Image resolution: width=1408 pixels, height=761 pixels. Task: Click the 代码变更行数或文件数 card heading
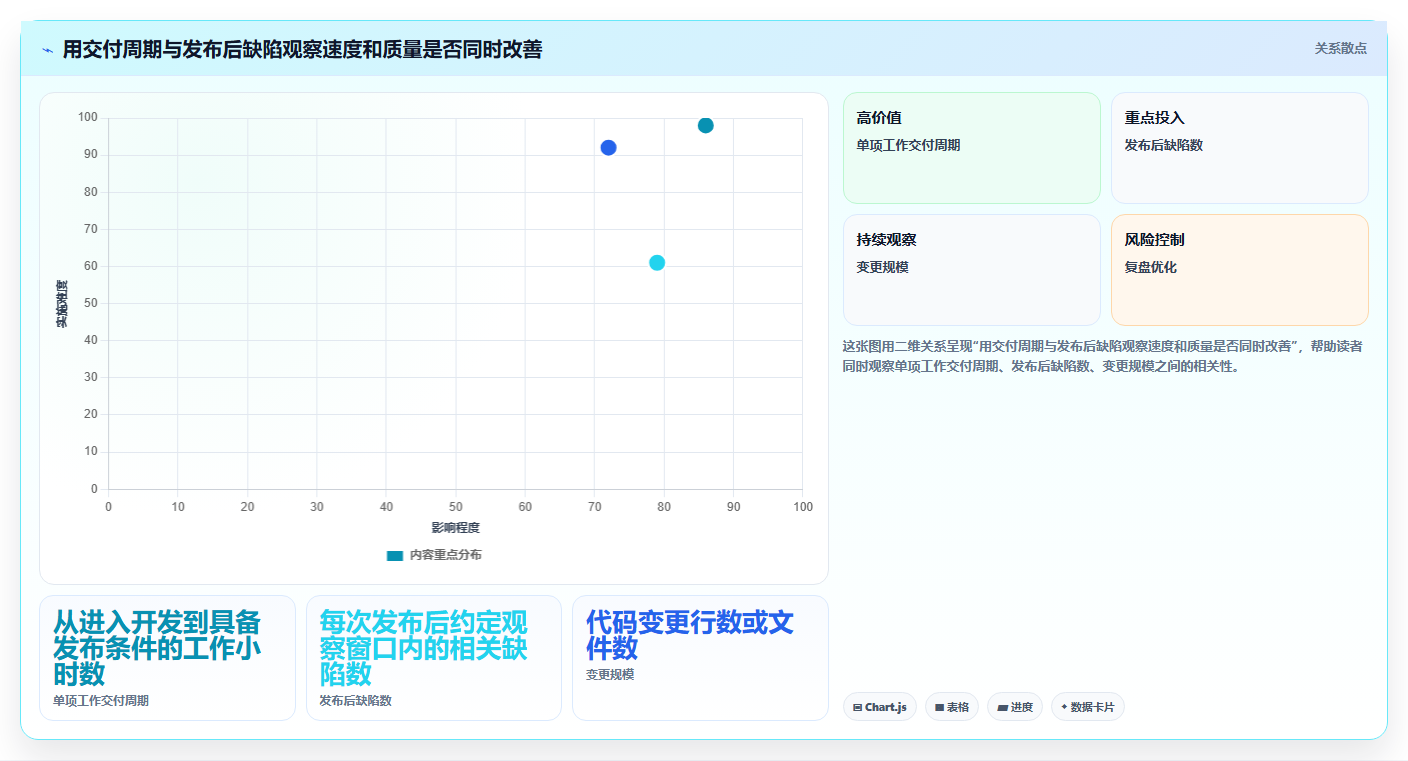click(x=690, y=635)
